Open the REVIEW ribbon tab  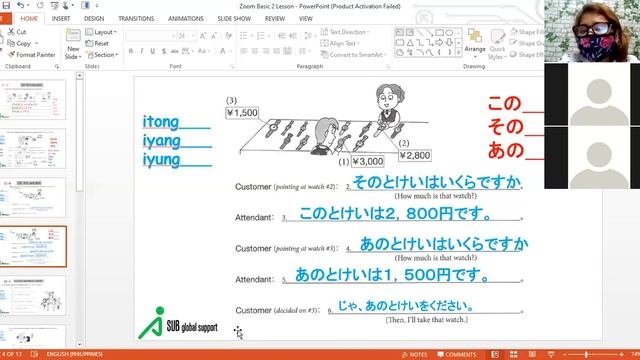[275, 19]
